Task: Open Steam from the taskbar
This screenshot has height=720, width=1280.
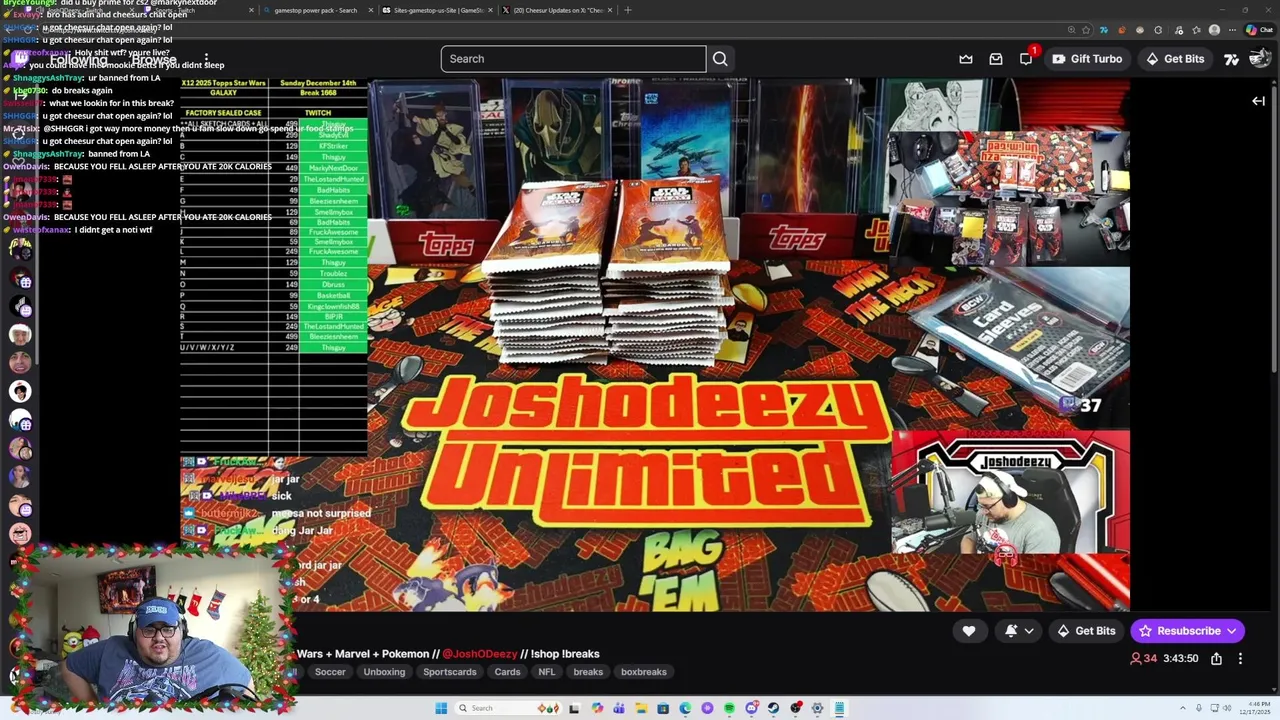Action: 773,708
